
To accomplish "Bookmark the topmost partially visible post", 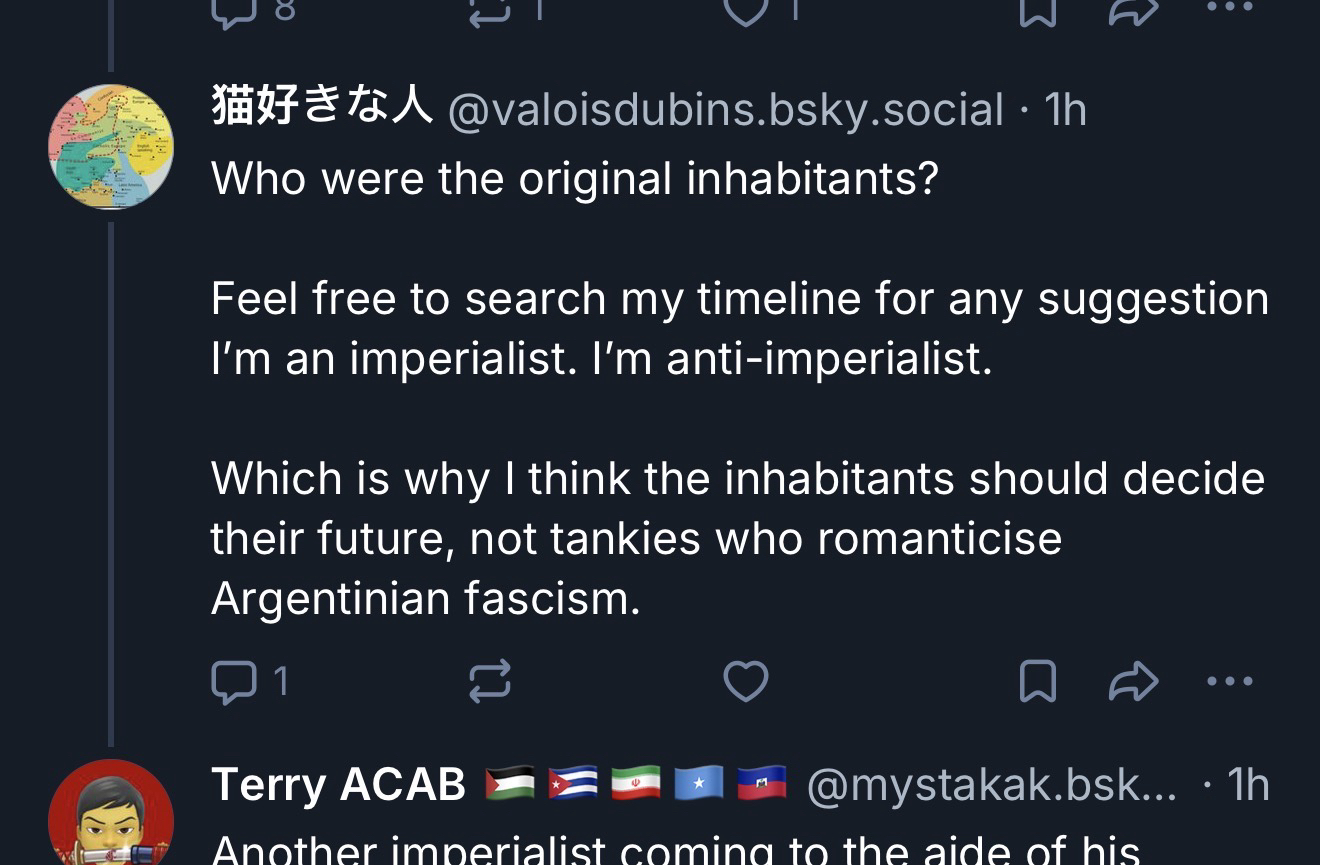I will 1037,8.
